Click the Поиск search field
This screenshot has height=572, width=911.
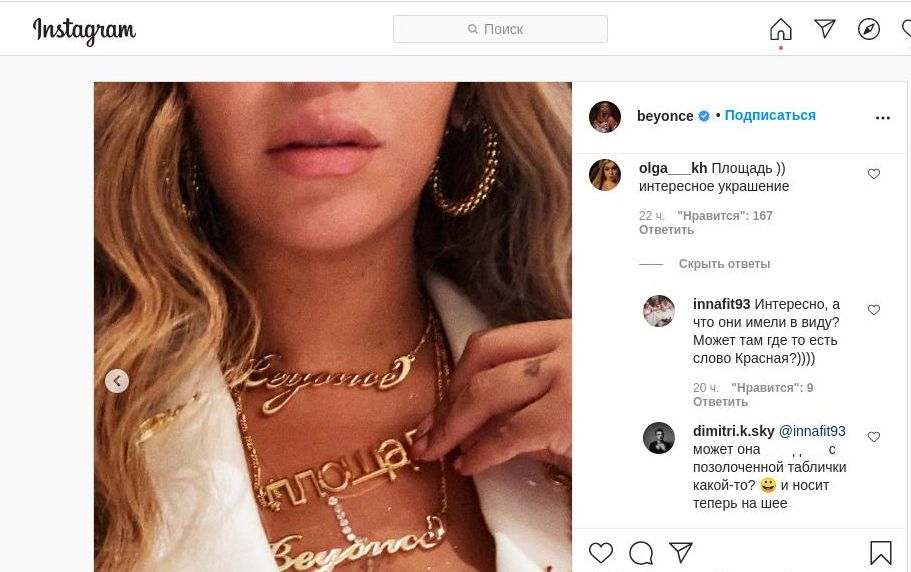[x=500, y=29]
